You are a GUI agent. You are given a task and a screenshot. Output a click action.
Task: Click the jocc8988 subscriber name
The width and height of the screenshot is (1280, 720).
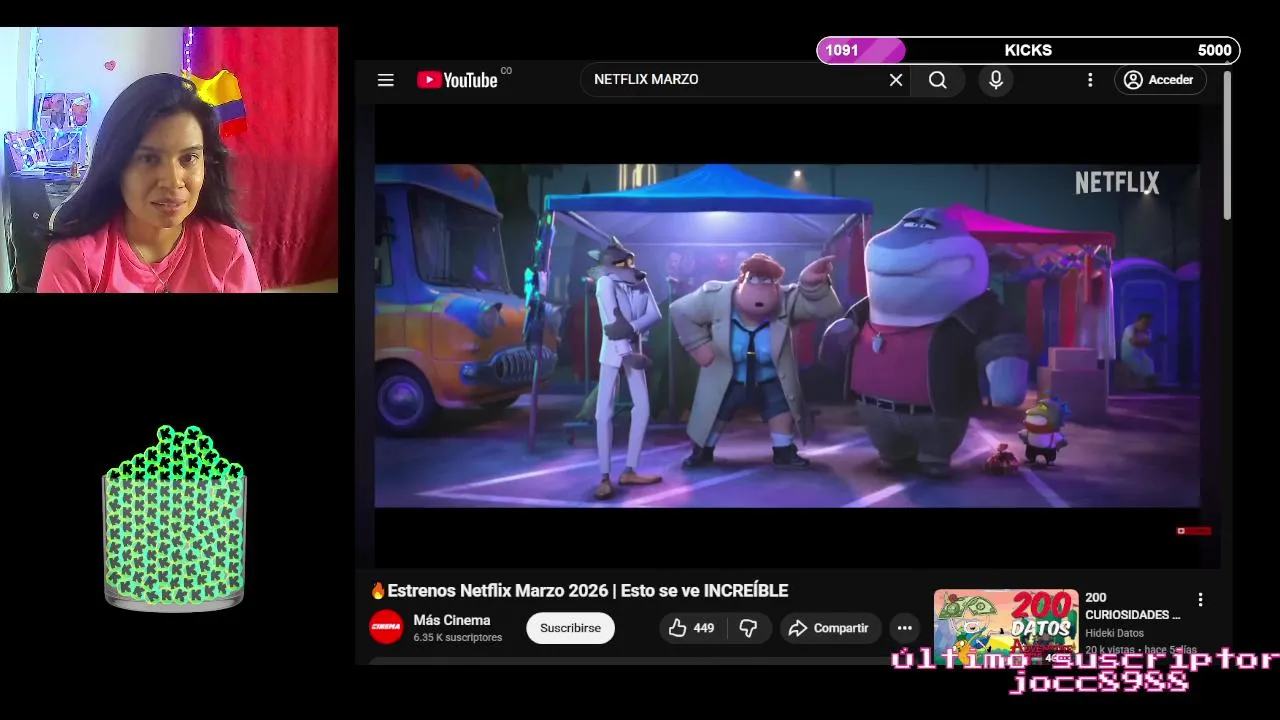pyautogui.click(x=1100, y=683)
